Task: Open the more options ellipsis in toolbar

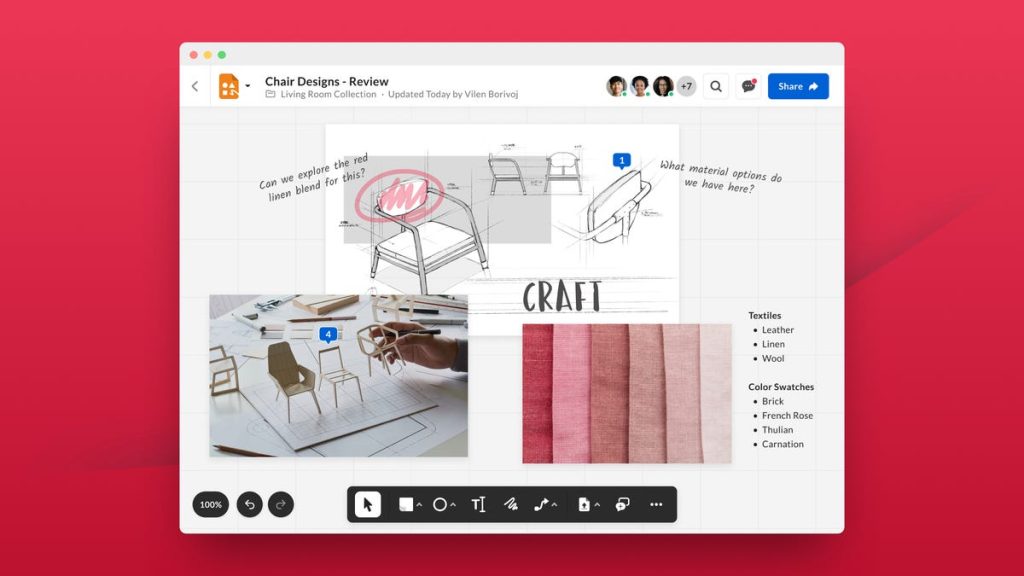Action: (656, 505)
